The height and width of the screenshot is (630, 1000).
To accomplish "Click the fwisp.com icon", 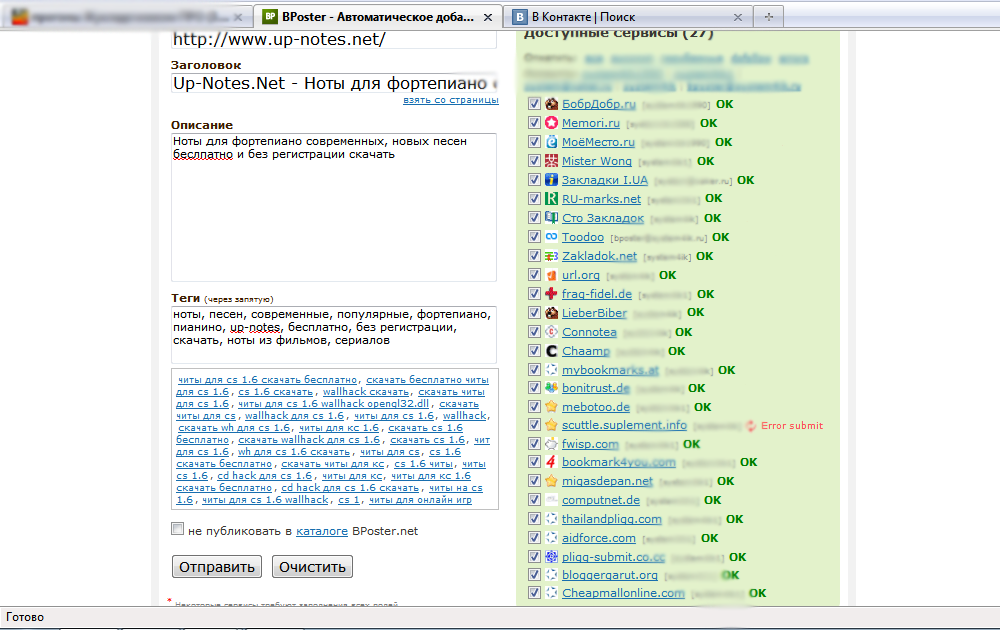I will [x=552, y=443].
